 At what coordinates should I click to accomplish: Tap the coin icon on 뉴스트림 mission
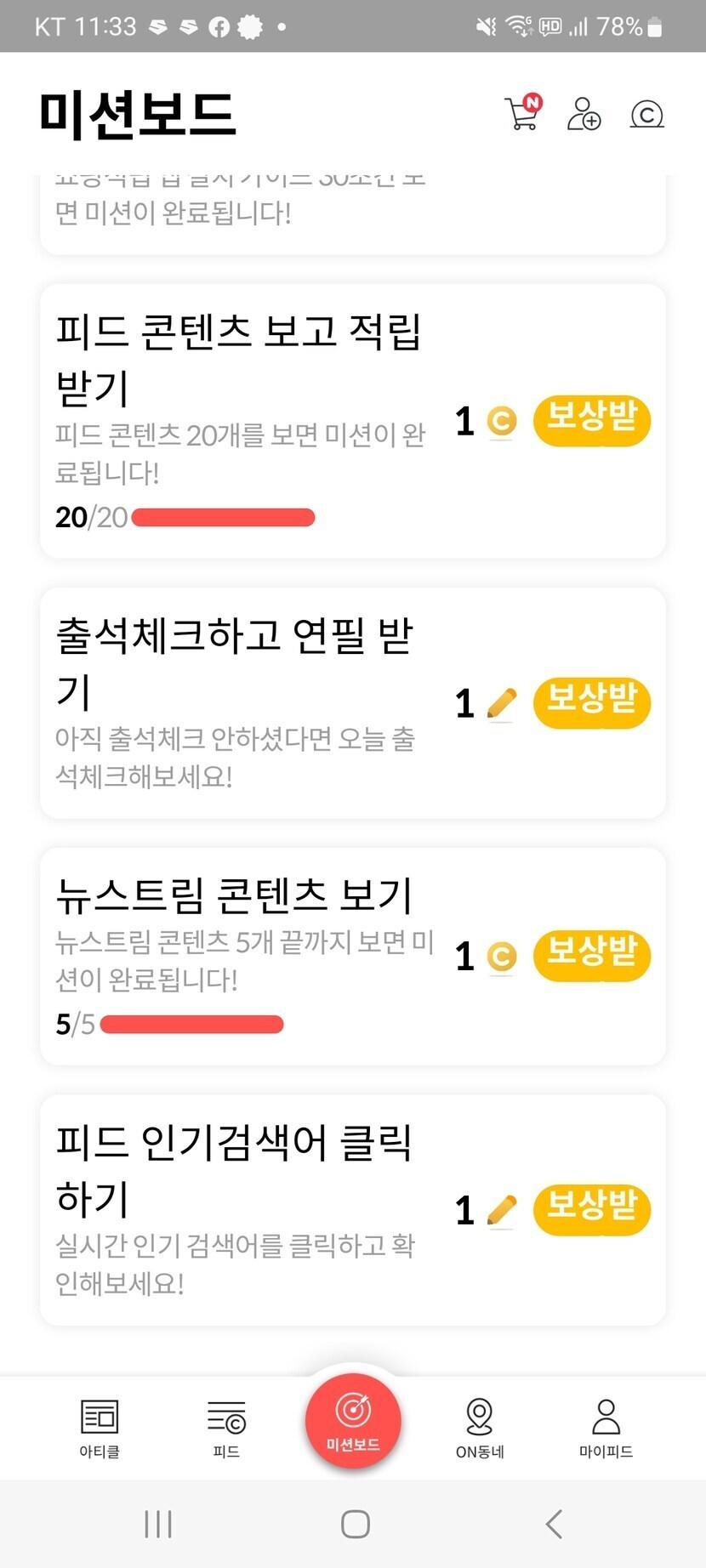point(502,957)
